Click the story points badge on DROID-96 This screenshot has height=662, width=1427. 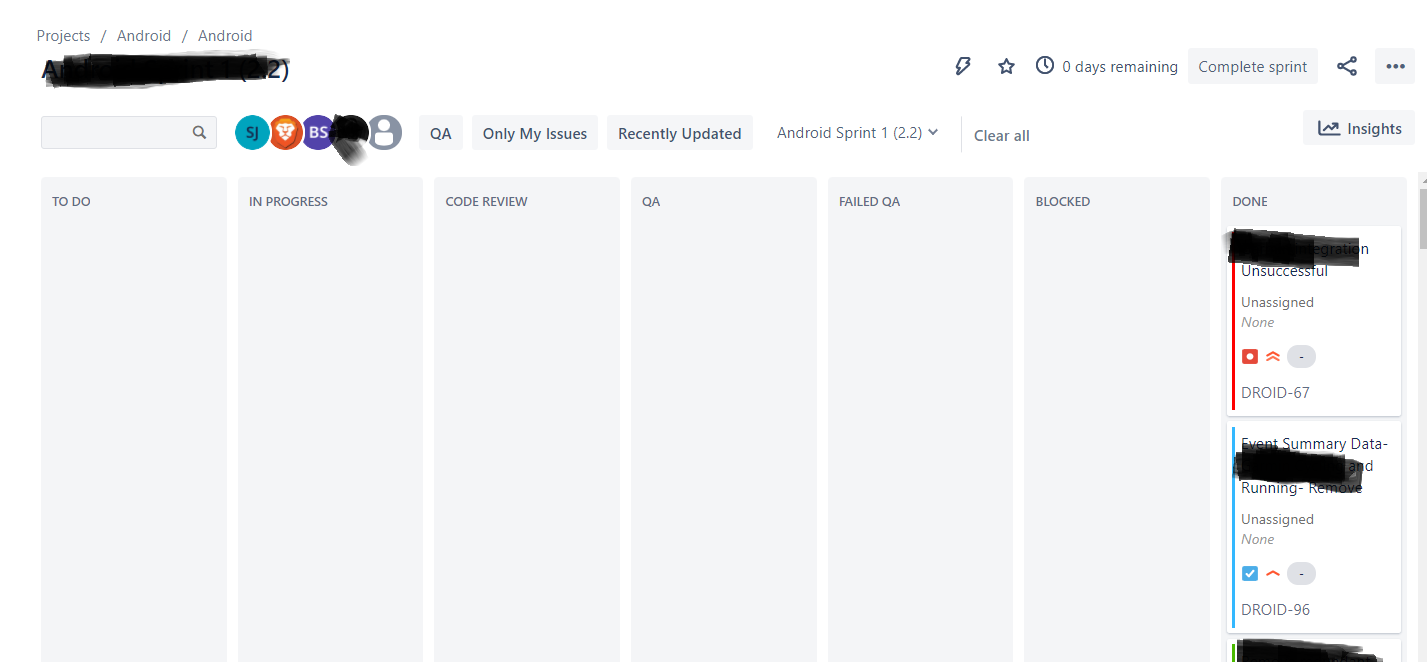click(x=1301, y=573)
